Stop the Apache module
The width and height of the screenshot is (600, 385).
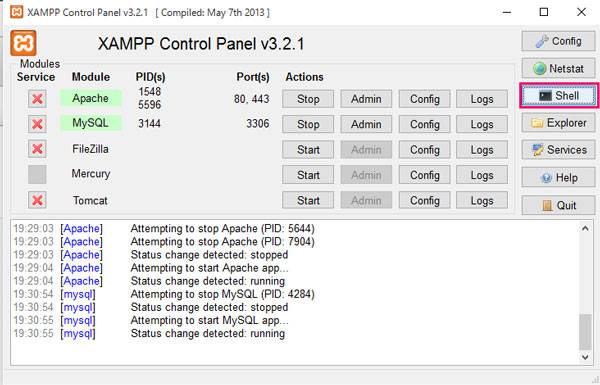coord(308,99)
